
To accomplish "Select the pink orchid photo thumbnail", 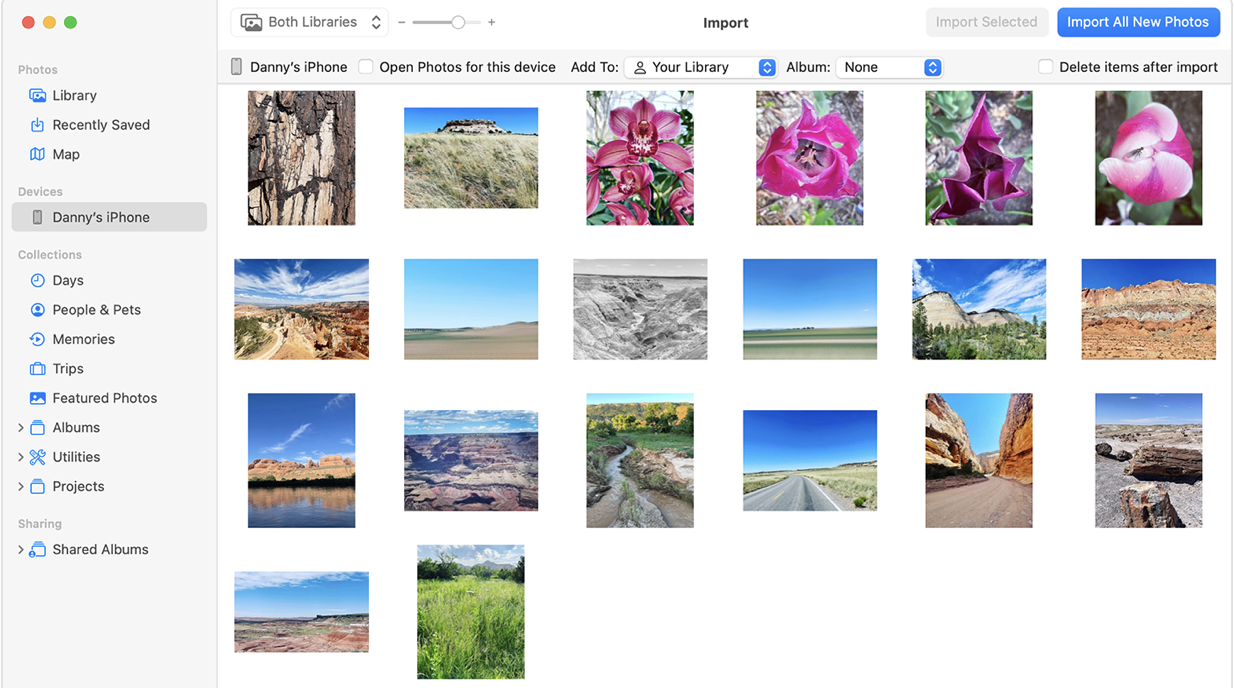I will [x=640, y=157].
